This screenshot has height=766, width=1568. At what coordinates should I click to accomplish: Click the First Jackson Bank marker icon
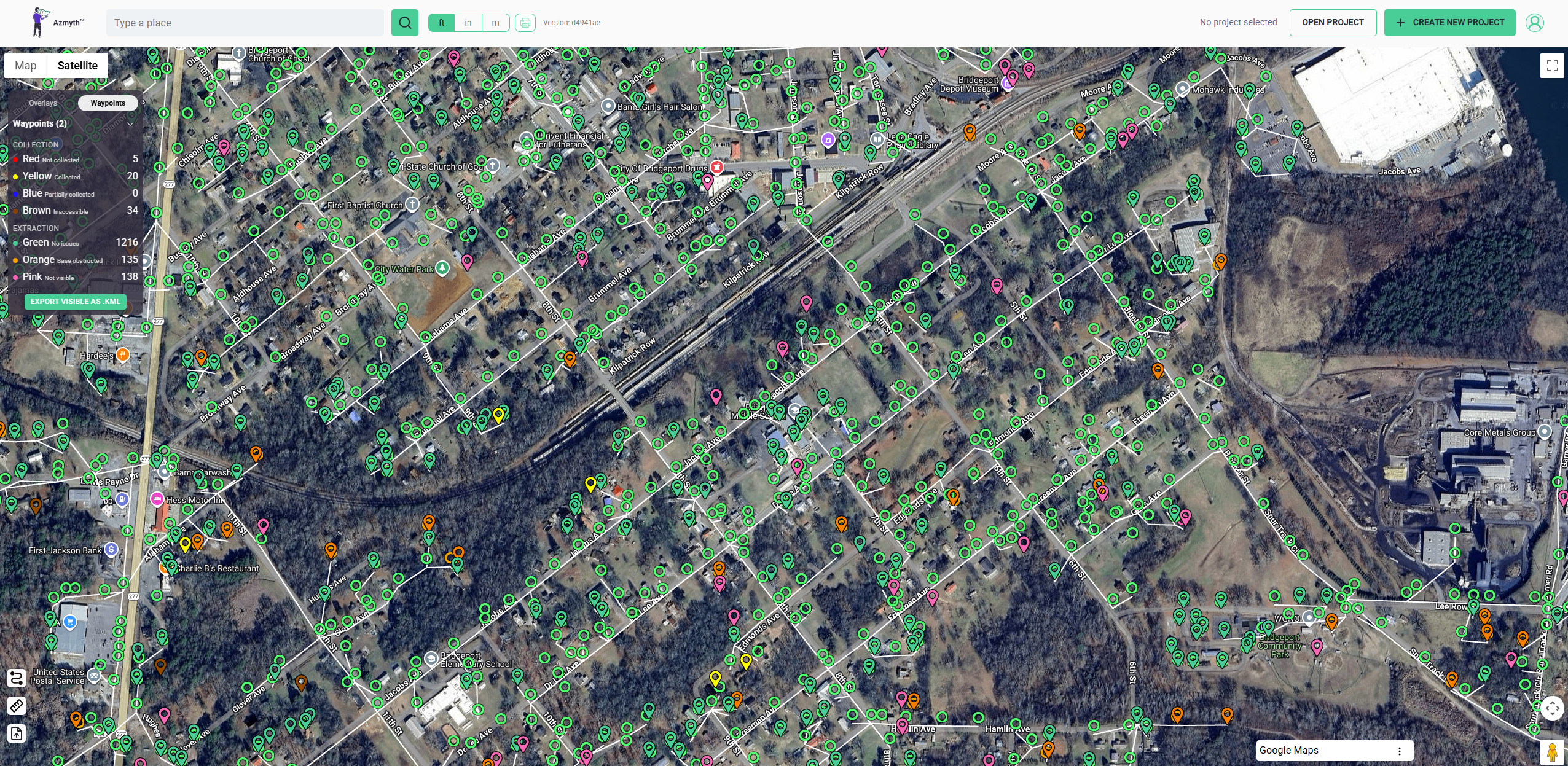(x=111, y=549)
